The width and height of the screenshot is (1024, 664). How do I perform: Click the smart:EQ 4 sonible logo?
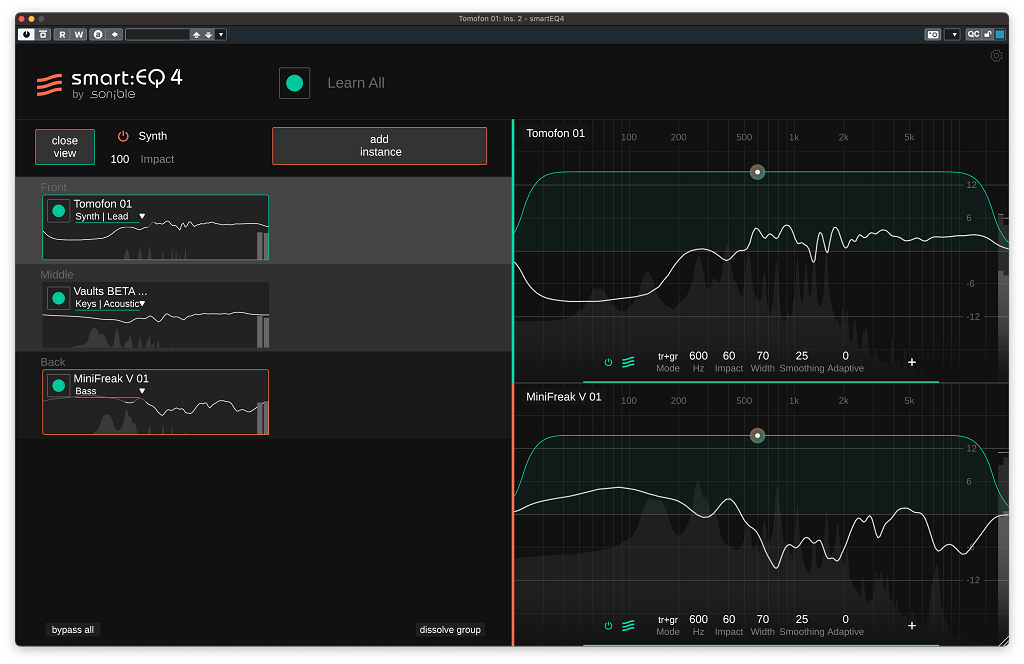coord(109,84)
